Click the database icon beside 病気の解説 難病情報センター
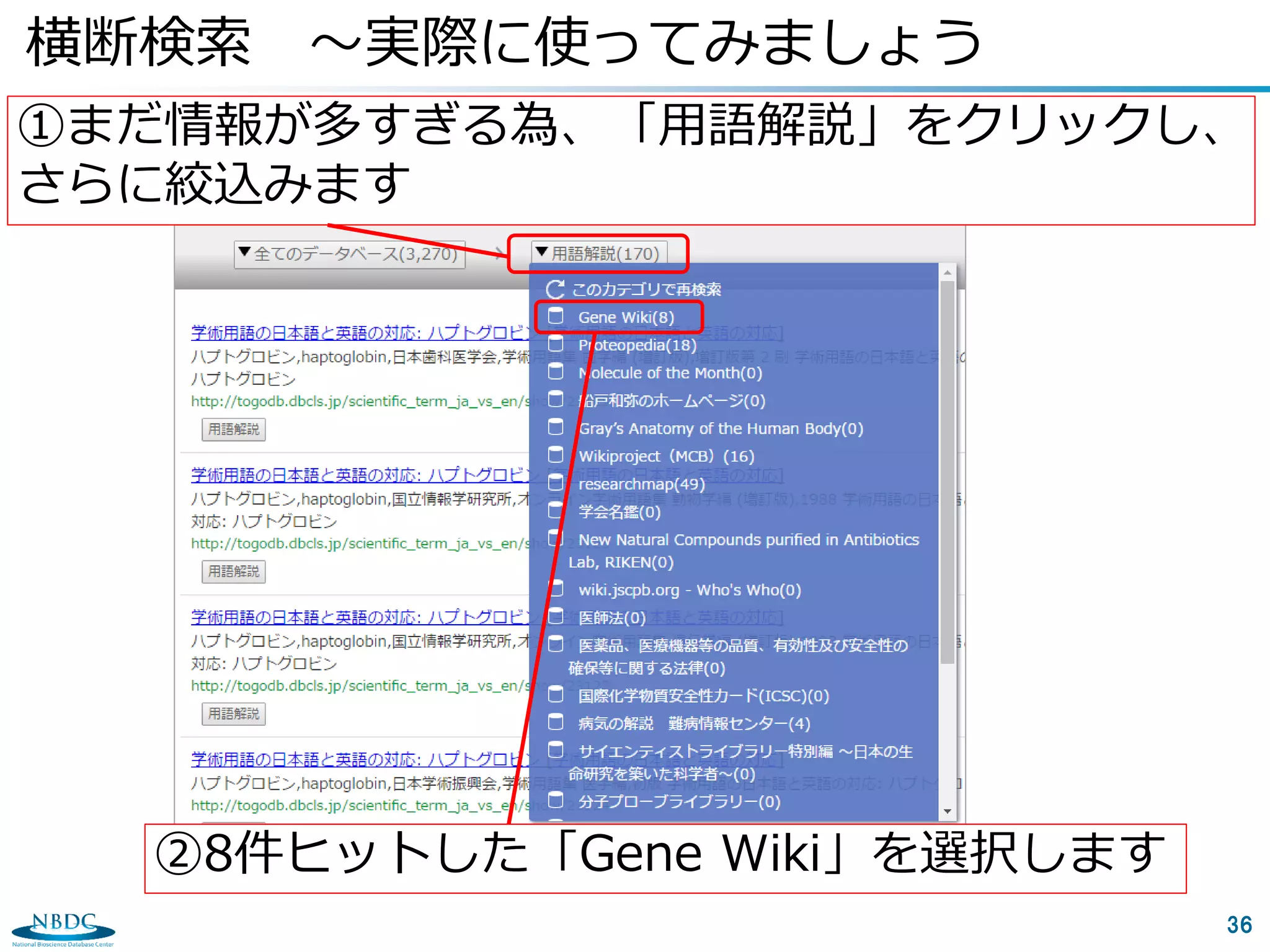Screen dimensions: 1270x952 click(x=556, y=722)
